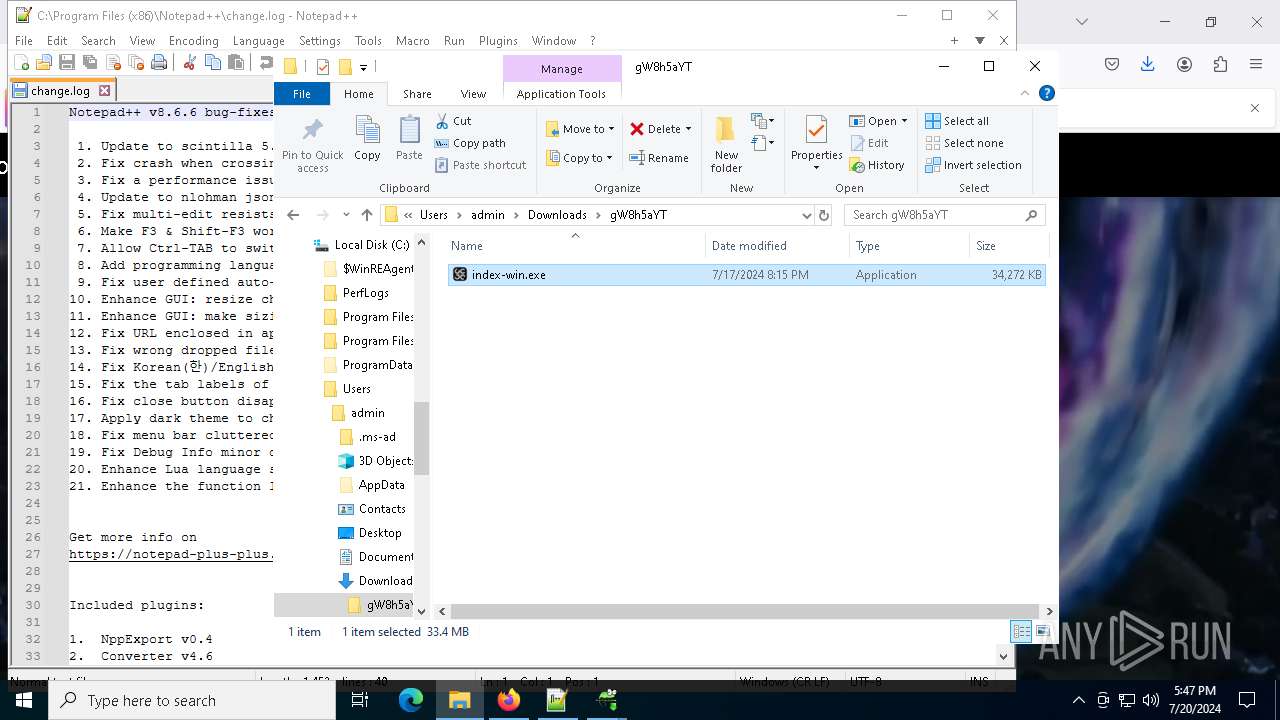Click Open file icon in Notepad++ toolbar
This screenshot has width=1280, height=720.
pos(44,63)
